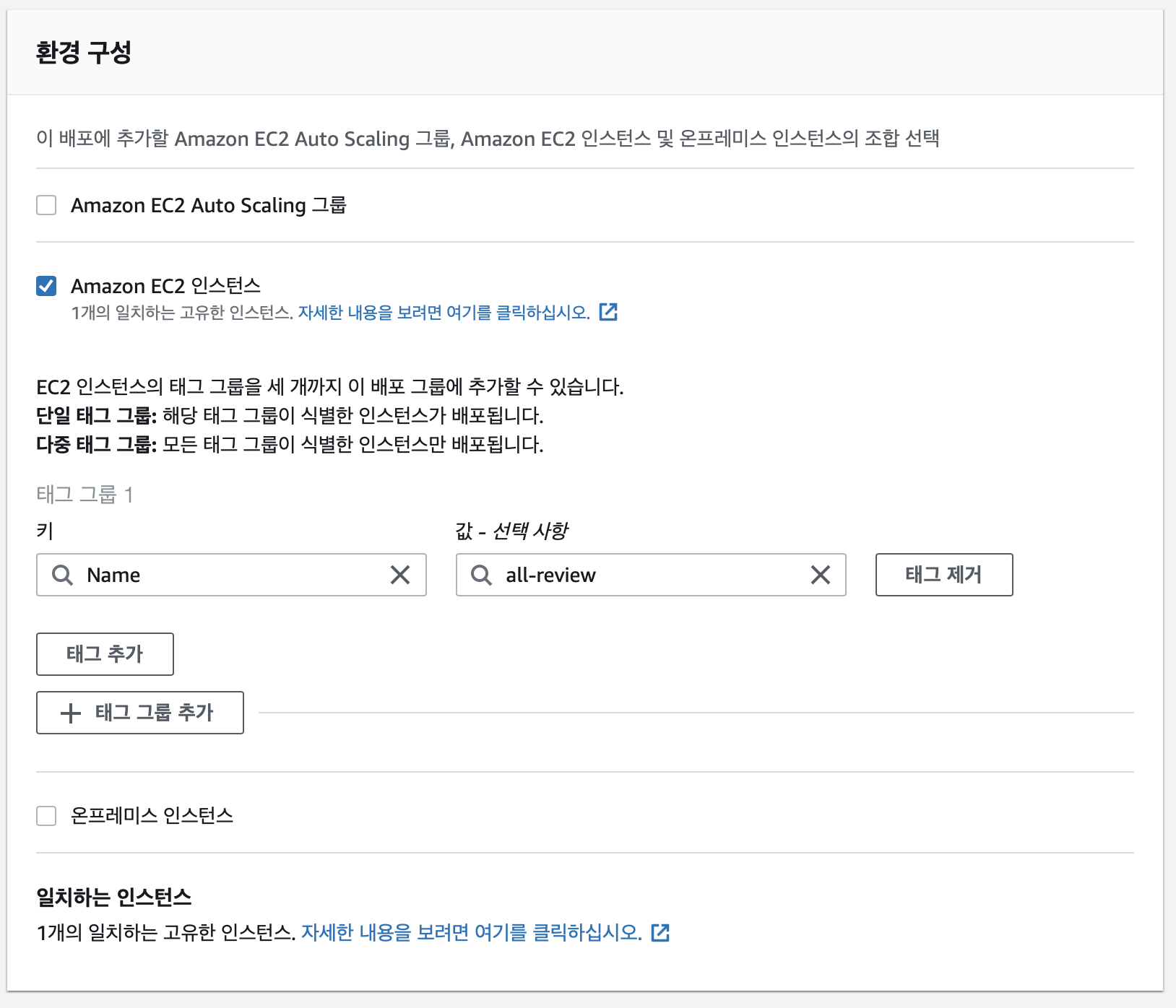This screenshot has width=1176, height=1008.
Task: Uncheck the Amazon EC2 인스턴스 checkbox
Action: tap(46, 286)
